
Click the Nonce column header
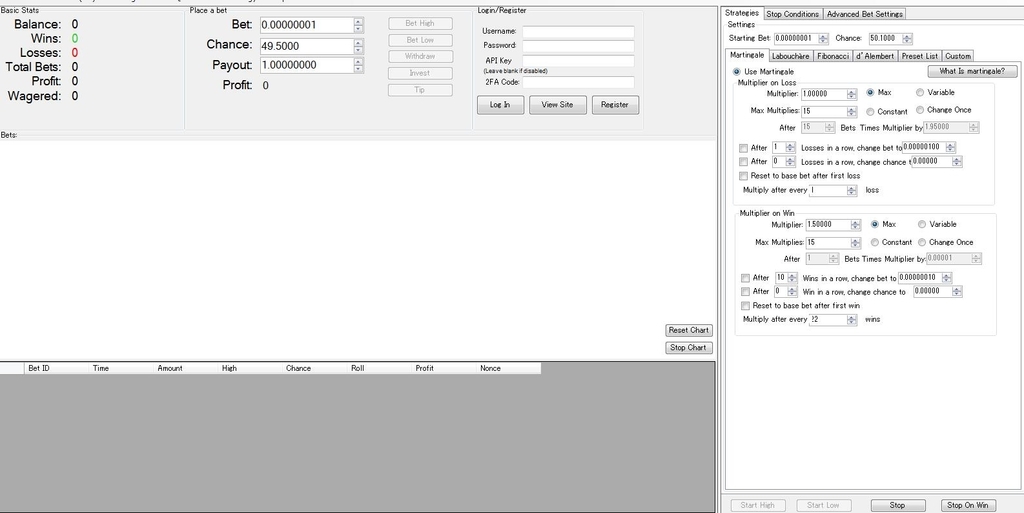point(508,368)
